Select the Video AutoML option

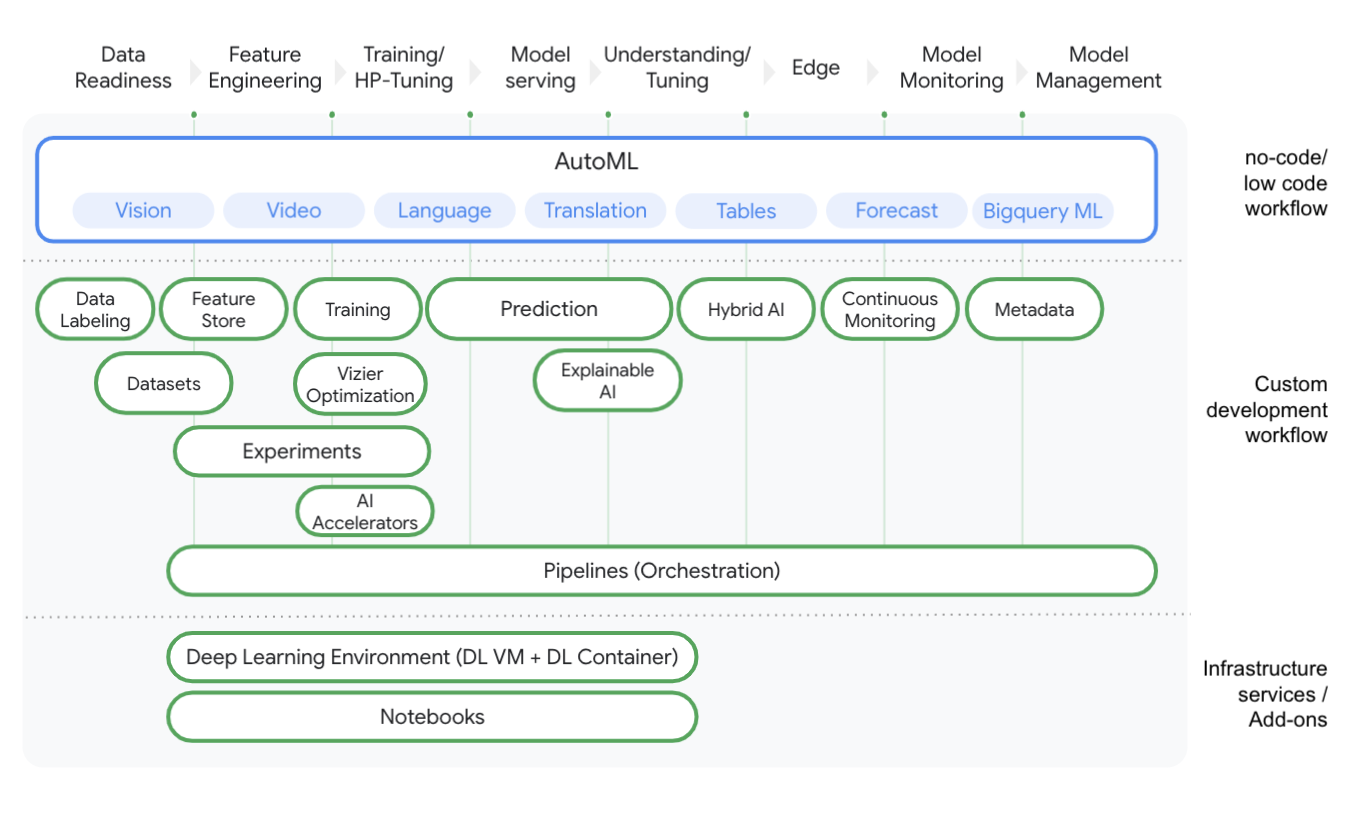point(294,211)
